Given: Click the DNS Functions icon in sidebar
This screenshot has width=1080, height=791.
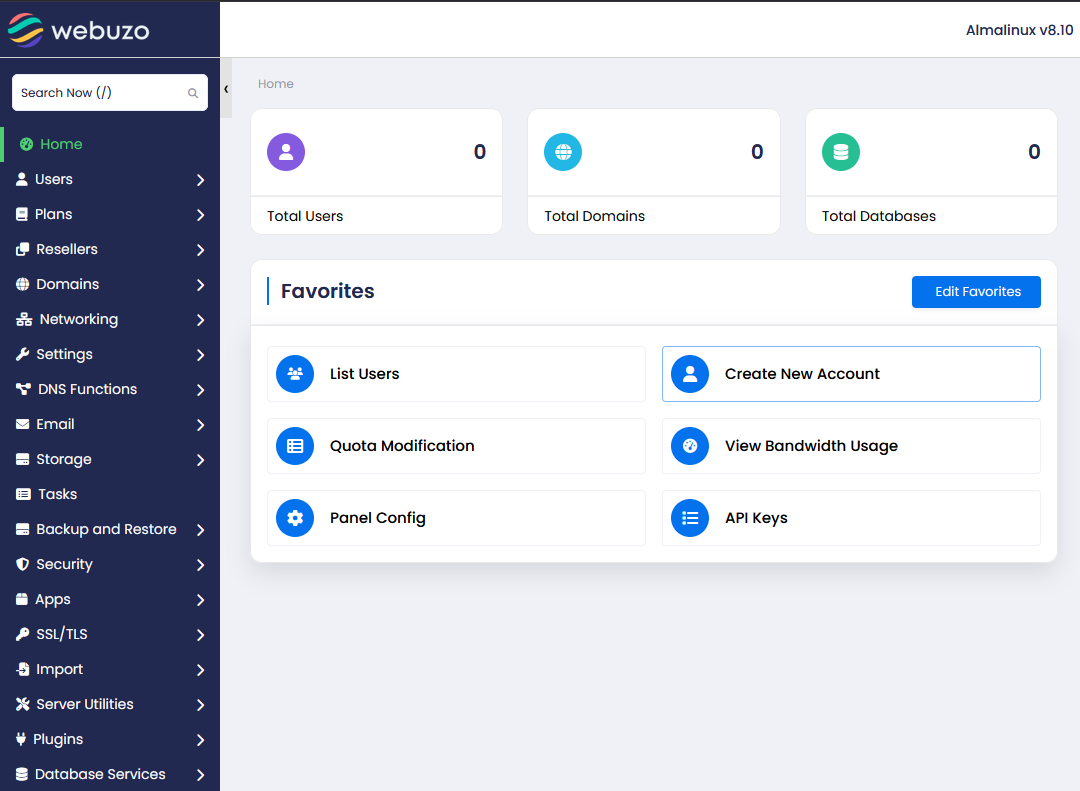Looking at the screenshot, I should coord(23,389).
